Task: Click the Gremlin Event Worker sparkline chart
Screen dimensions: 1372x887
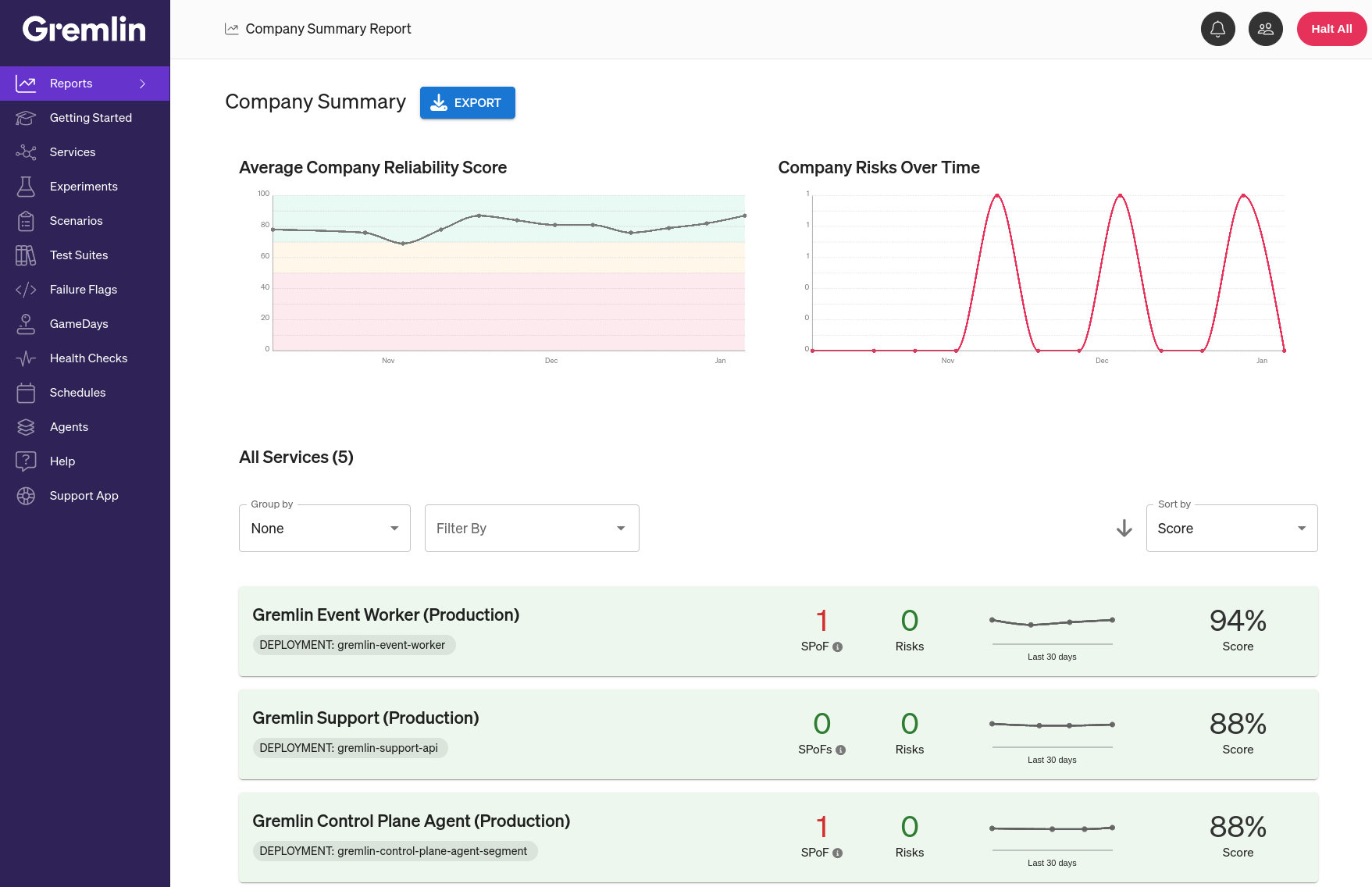Action: (x=1052, y=624)
